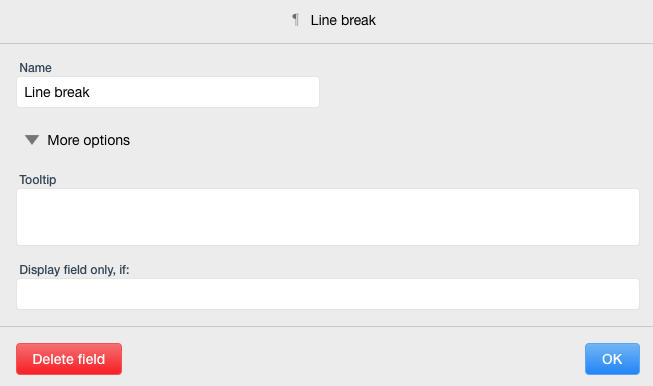Click the Name label above the input
This screenshot has height=386, width=653.
coord(35,68)
